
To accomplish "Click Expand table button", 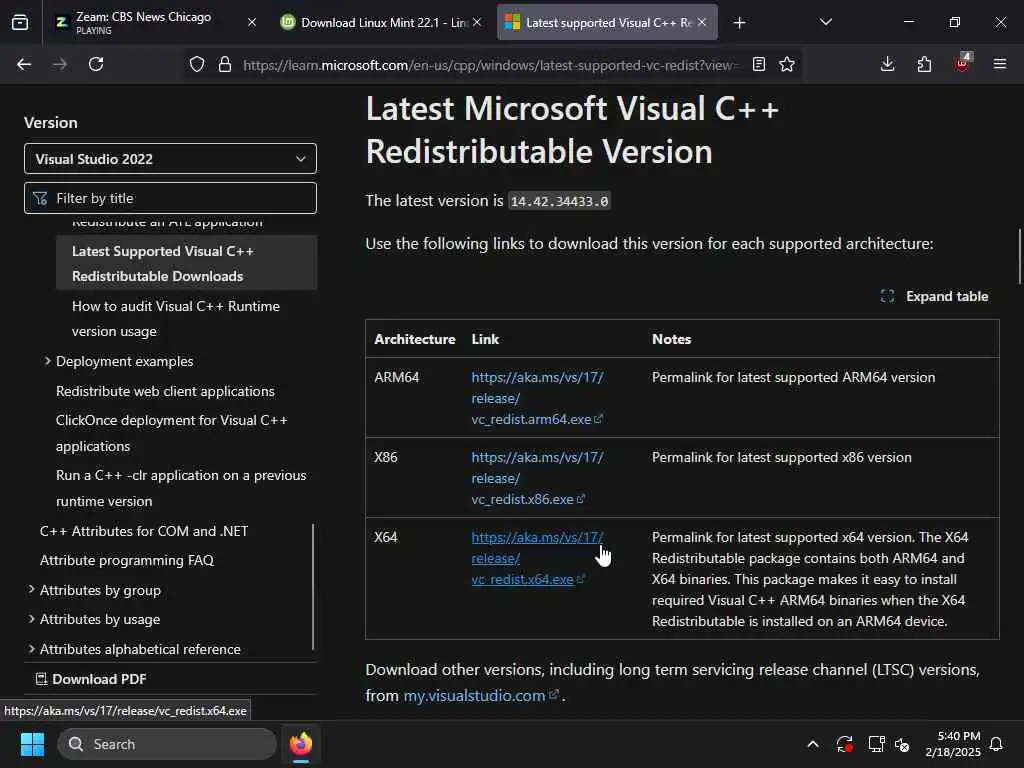I will [935, 296].
